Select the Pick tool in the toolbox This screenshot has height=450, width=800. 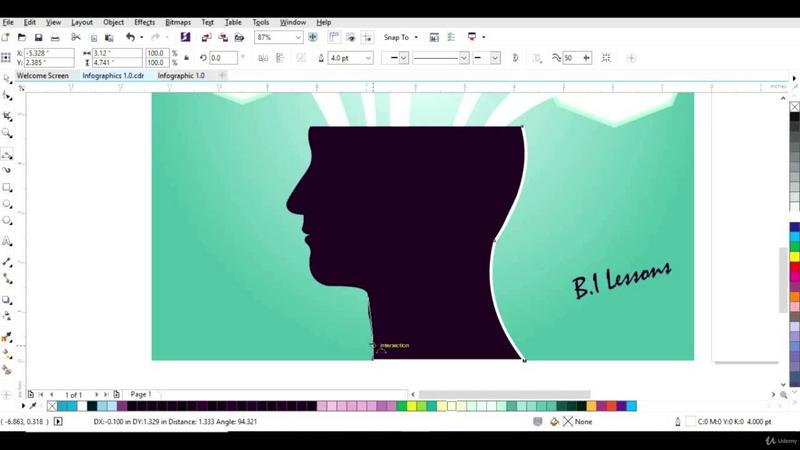tap(7, 79)
